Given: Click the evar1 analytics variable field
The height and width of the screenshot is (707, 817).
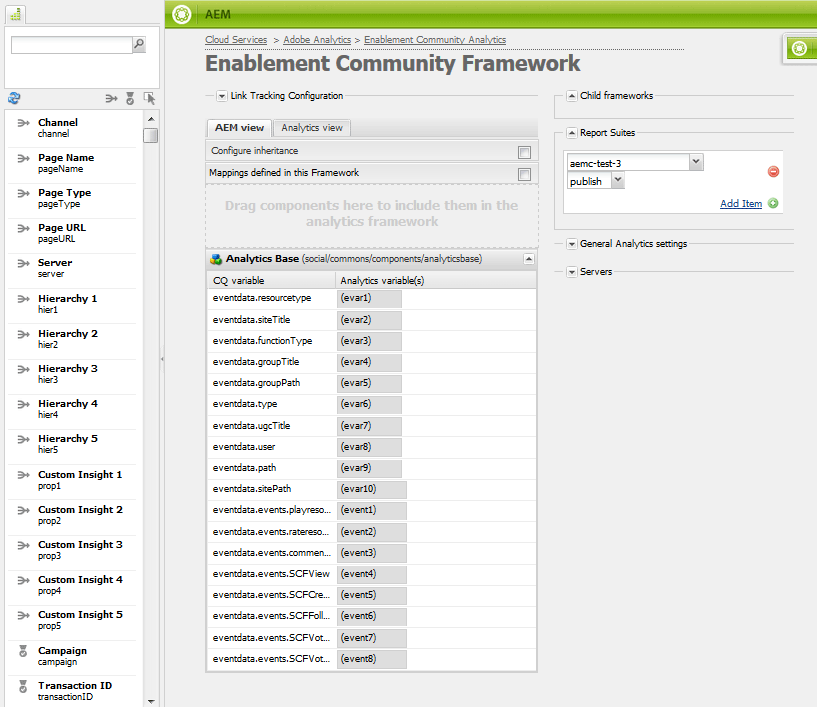Looking at the screenshot, I should tap(369, 299).
